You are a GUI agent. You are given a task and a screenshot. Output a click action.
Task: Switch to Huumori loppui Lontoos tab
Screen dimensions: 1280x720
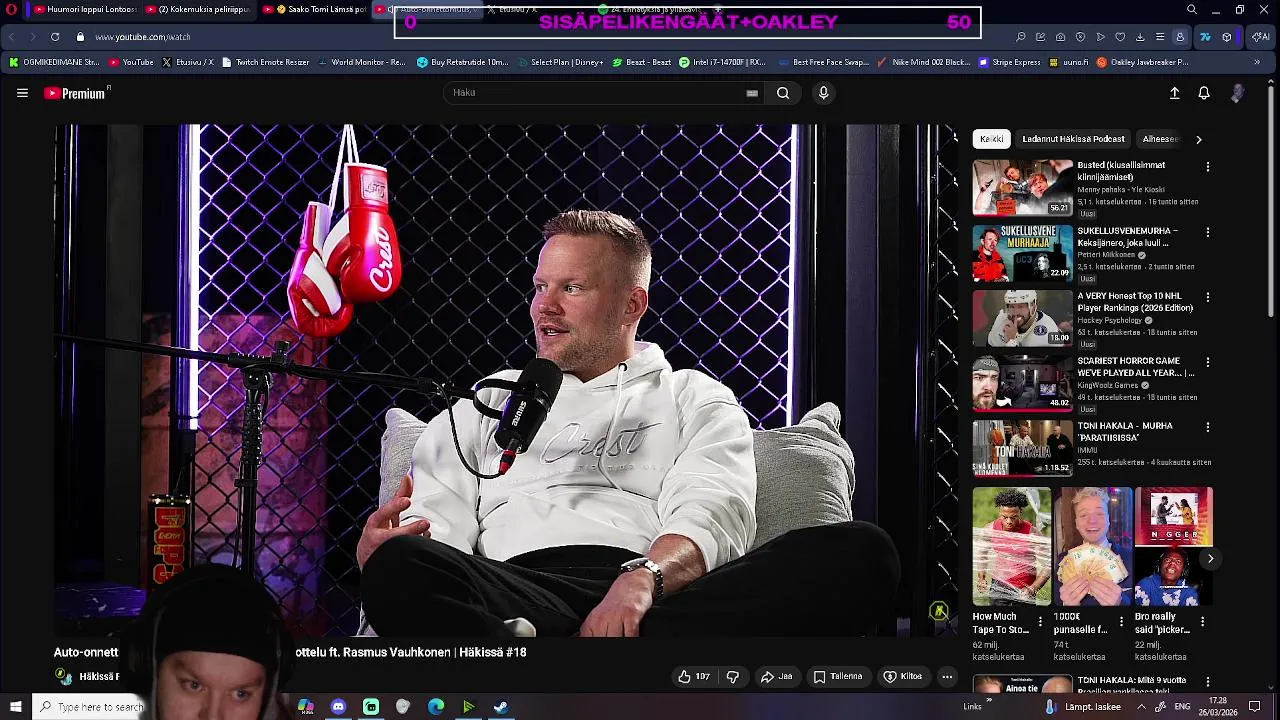[85, 10]
